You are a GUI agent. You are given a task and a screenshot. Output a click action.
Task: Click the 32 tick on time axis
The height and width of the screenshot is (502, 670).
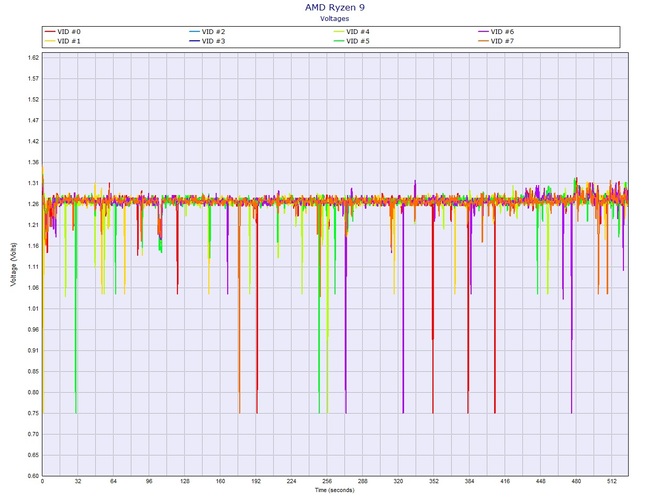(78, 481)
